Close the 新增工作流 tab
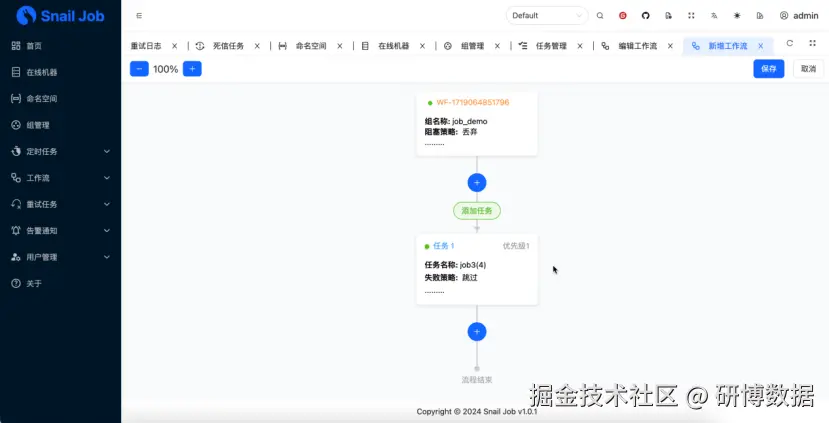Image resolution: width=829 pixels, height=424 pixels. (761, 46)
